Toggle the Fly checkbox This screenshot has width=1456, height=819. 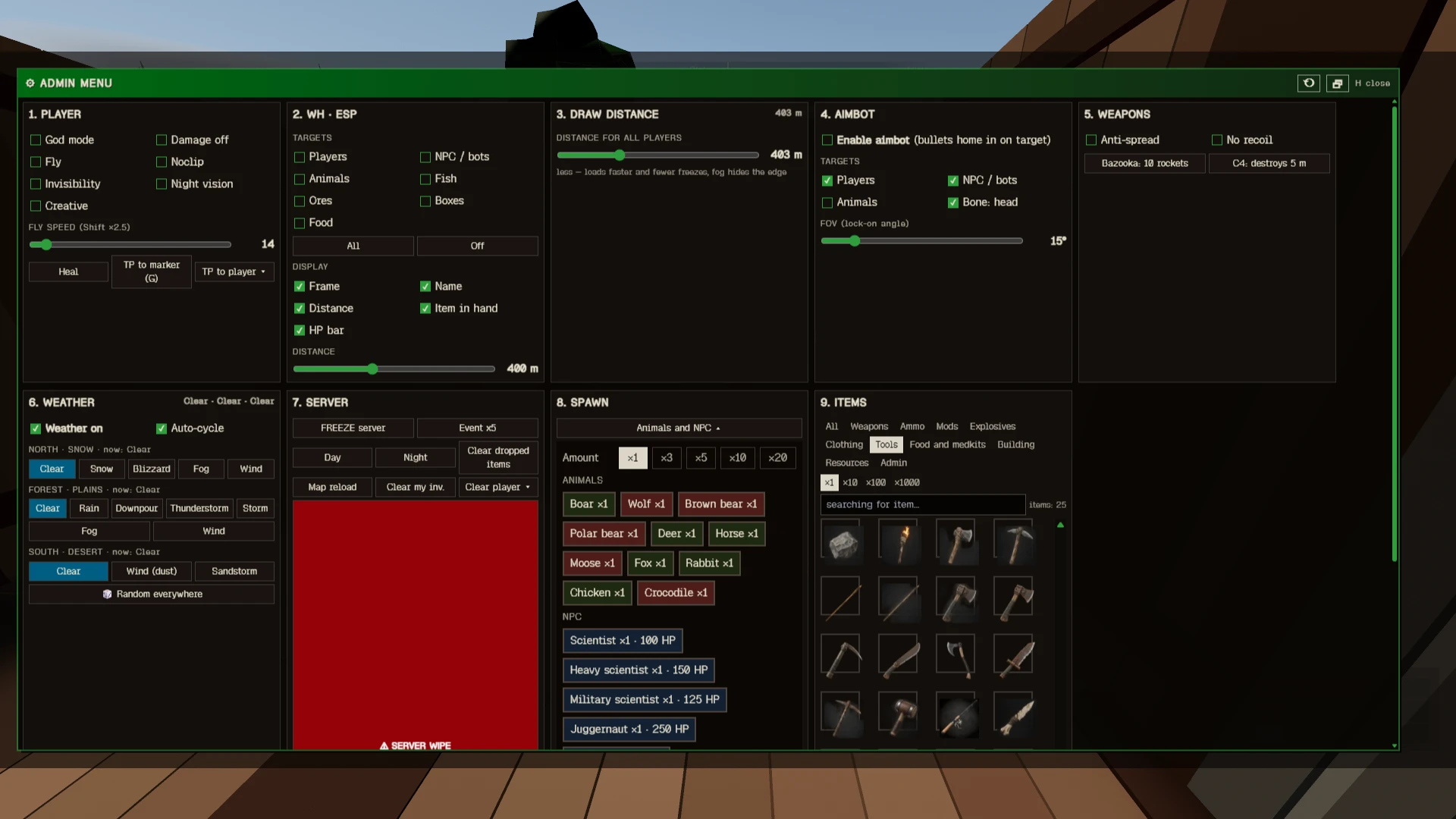36,162
